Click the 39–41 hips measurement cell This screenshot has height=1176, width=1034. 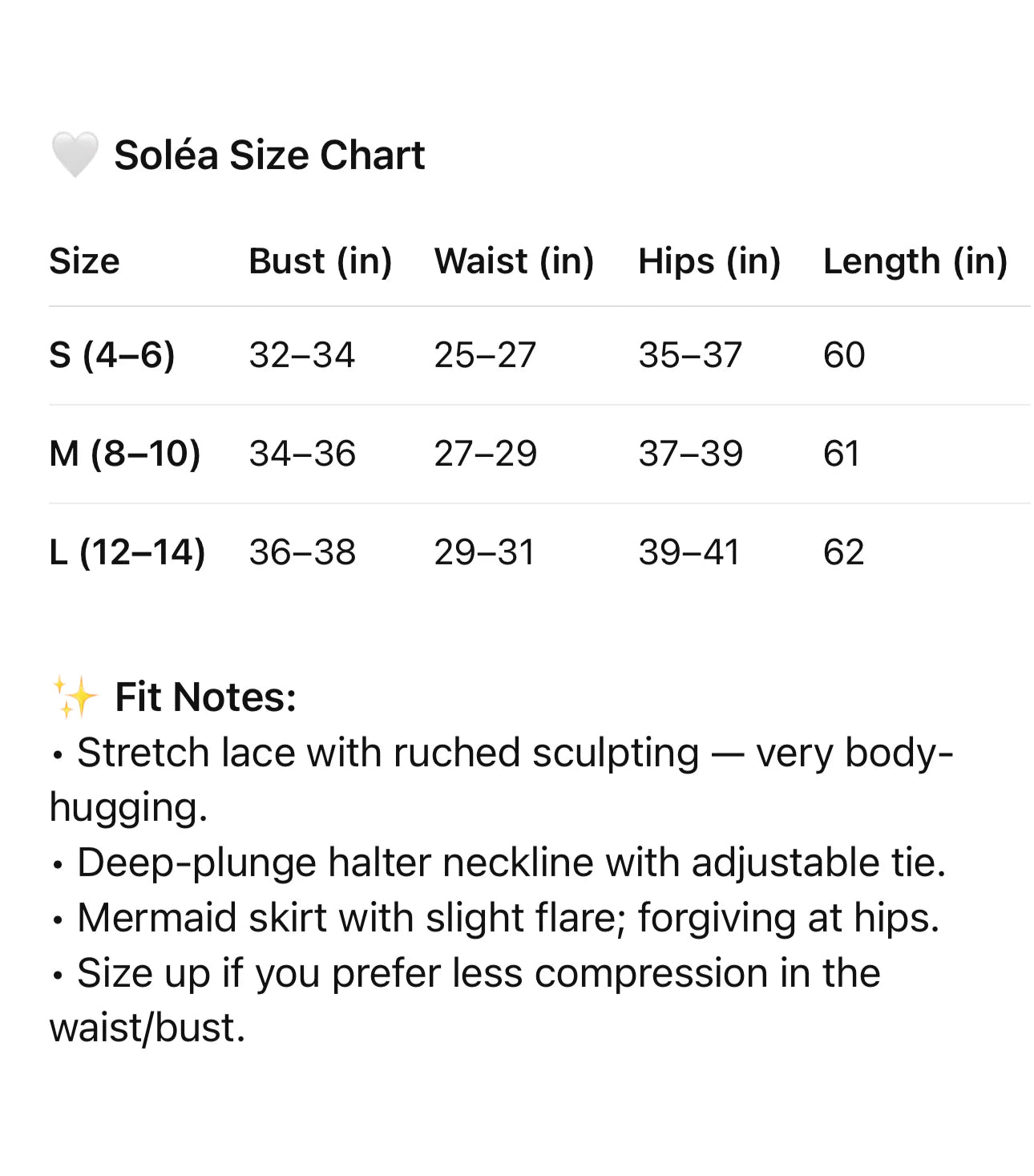coord(689,552)
